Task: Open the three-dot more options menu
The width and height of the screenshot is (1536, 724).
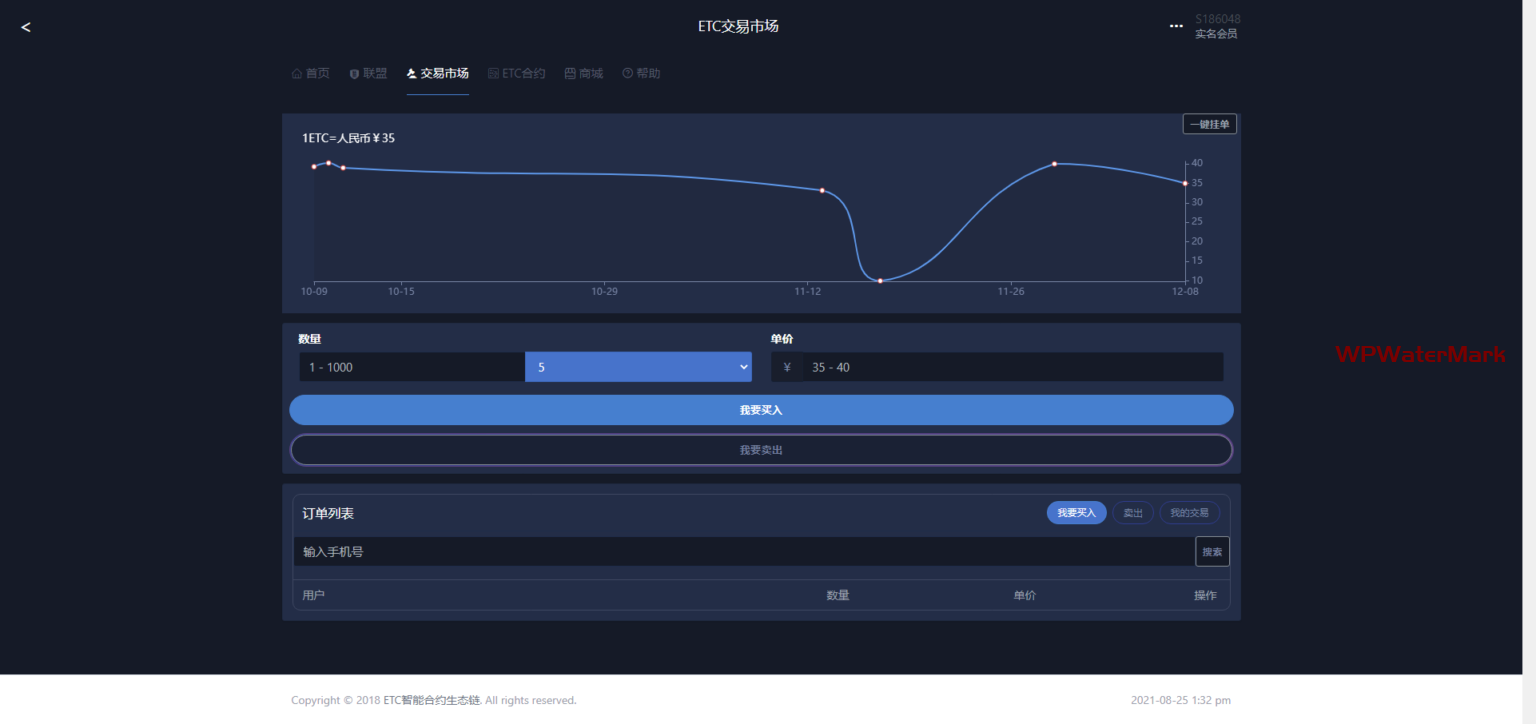Action: click(1176, 26)
